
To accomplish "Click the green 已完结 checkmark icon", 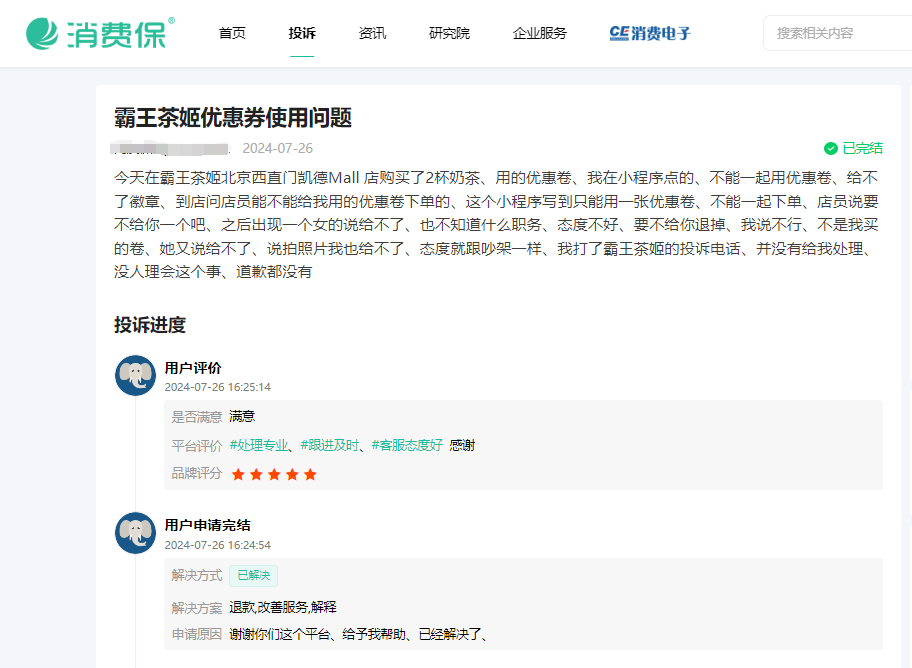I will tap(831, 148).
